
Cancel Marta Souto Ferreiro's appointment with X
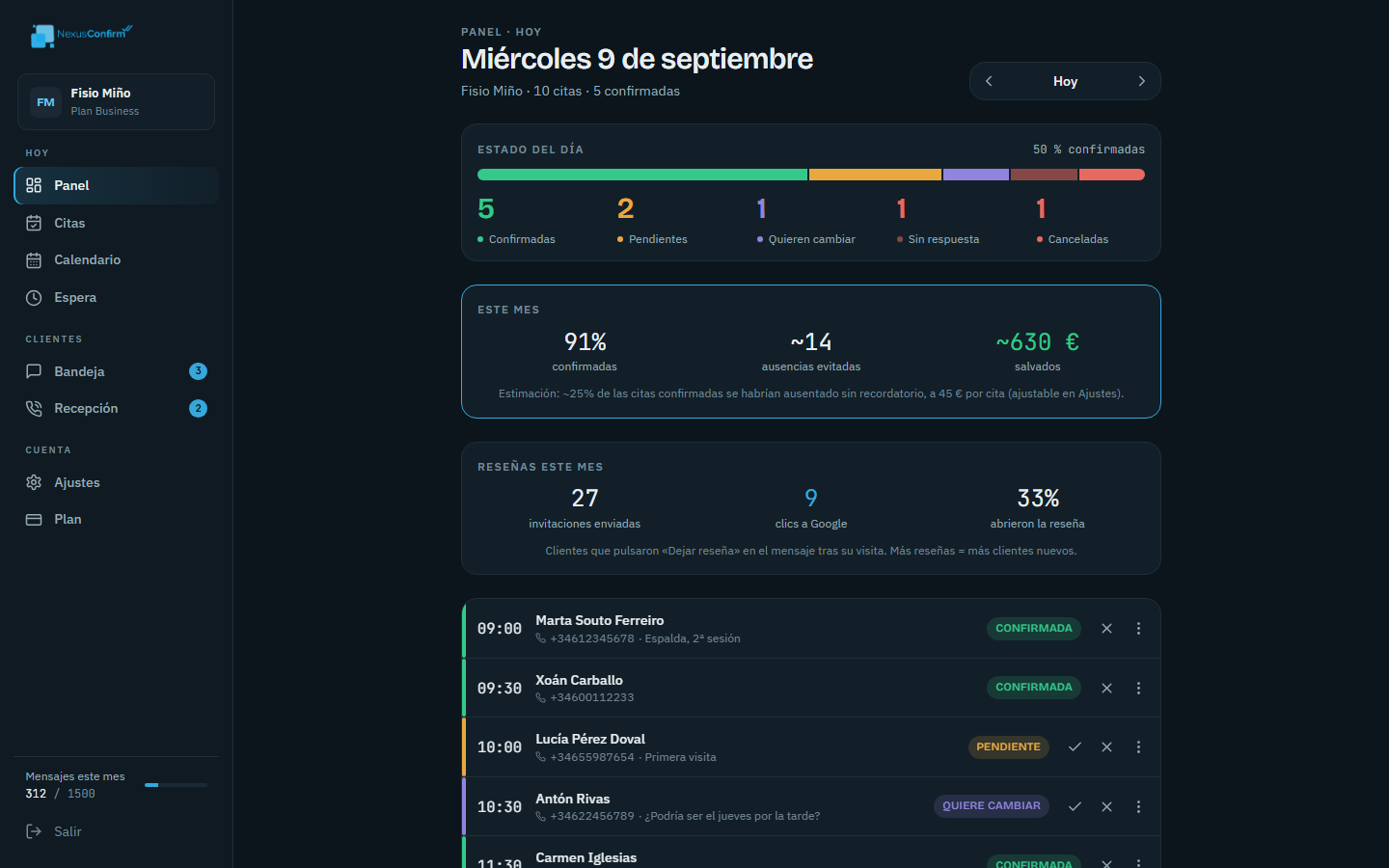point(1106,629)
